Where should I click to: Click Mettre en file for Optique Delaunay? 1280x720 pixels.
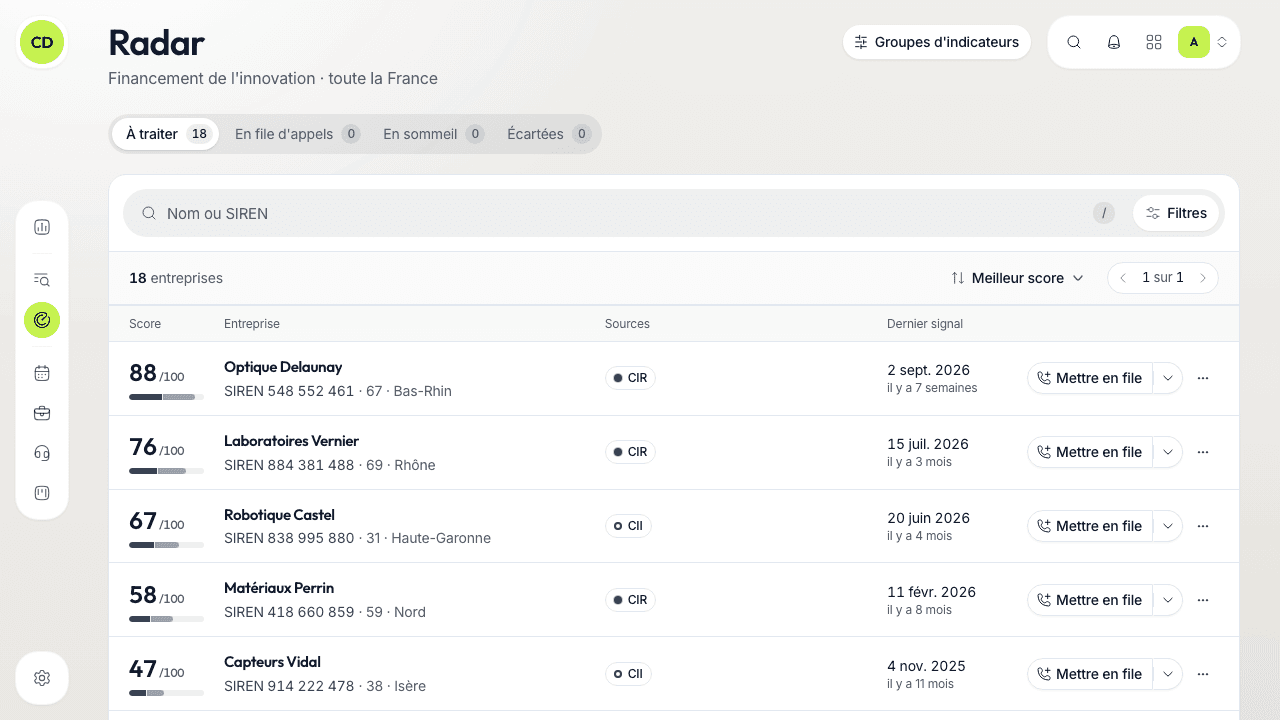(1090, 378)
